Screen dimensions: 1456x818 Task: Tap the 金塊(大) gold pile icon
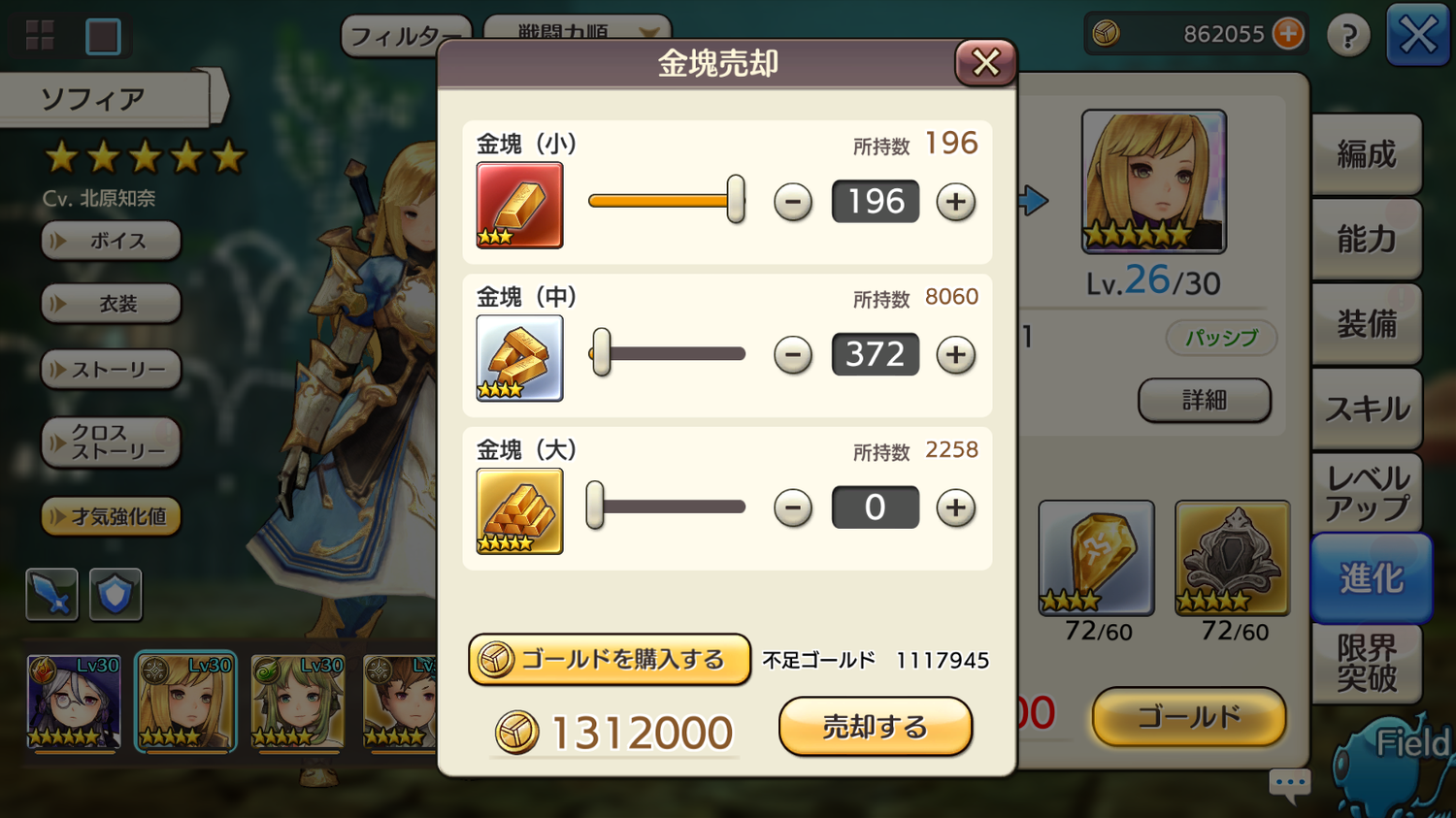point(519,511)
